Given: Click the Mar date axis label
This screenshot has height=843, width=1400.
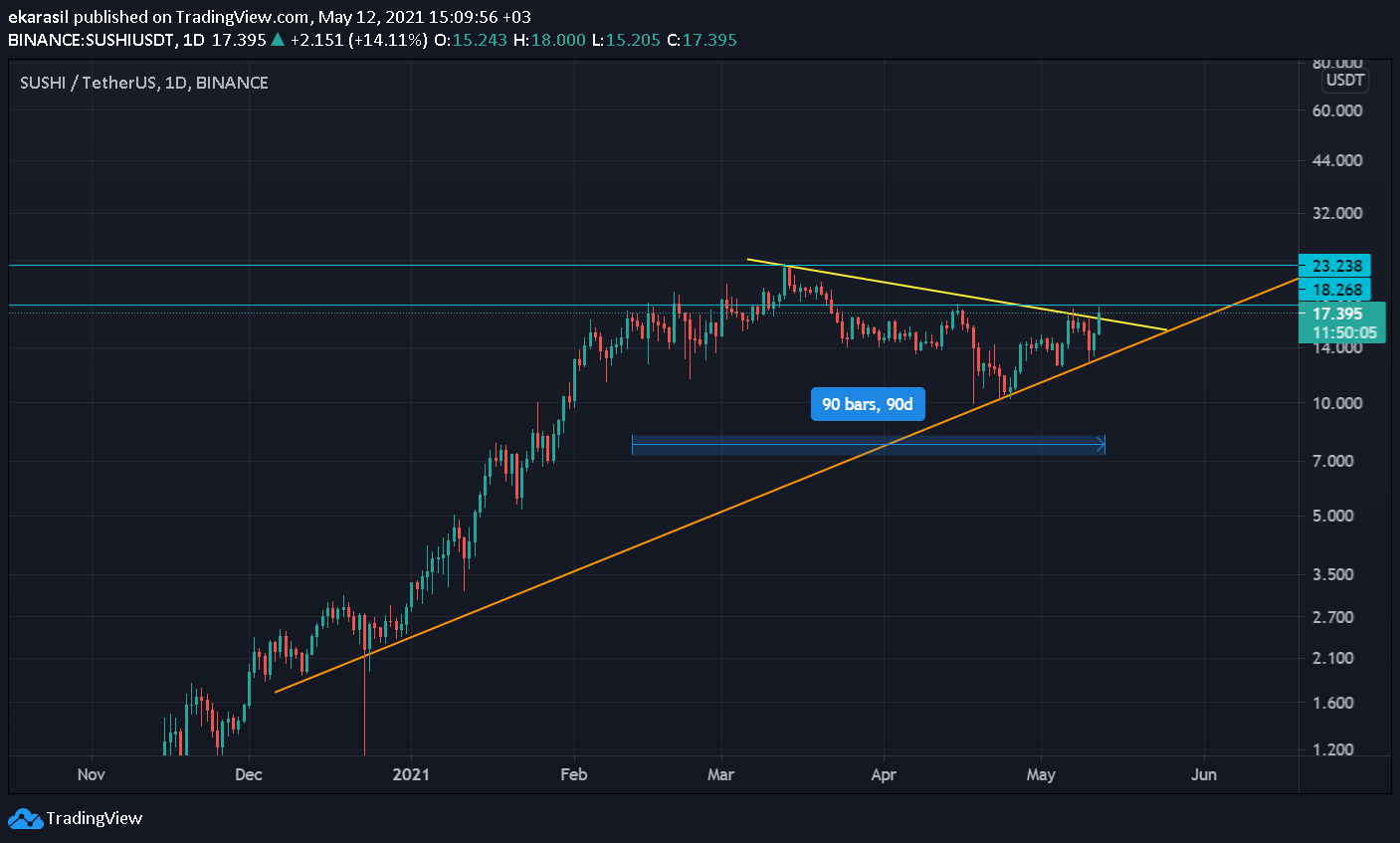Looking at the screenshot, I should [720, 774].
